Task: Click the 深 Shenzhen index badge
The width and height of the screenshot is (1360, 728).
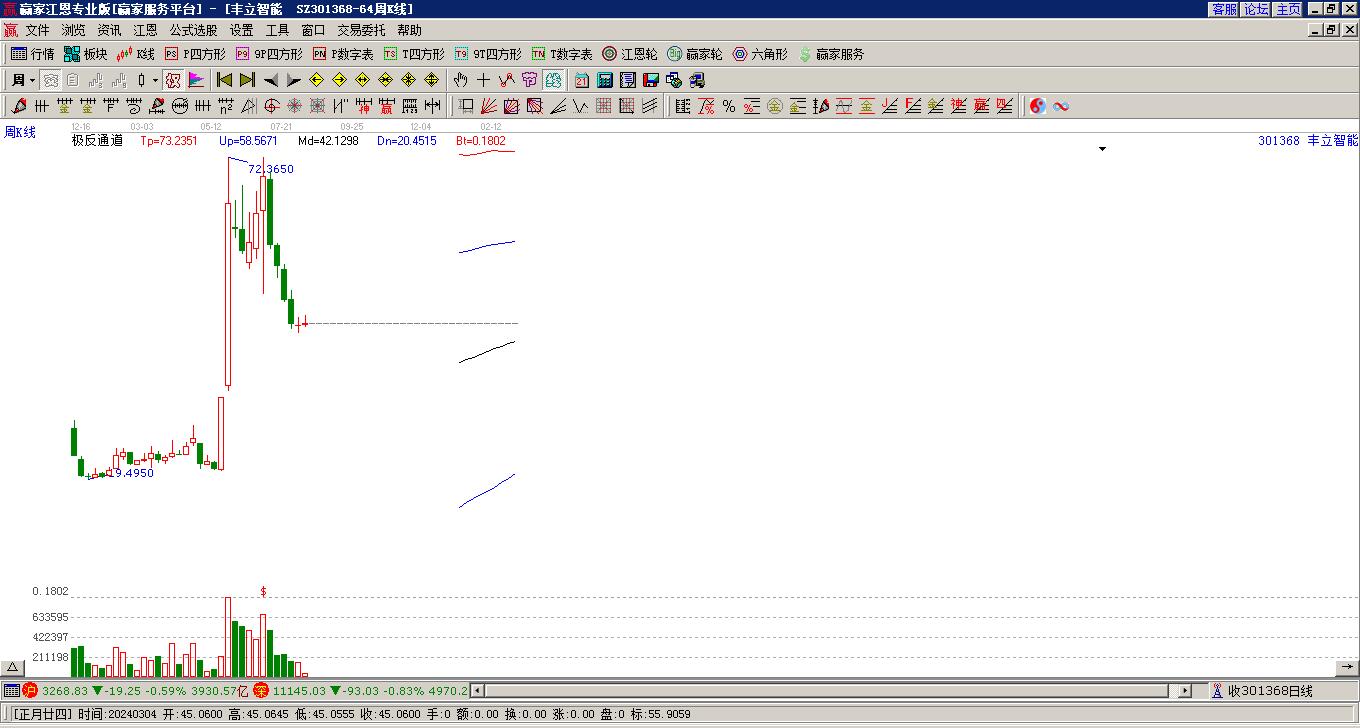Action: (261, 691)
